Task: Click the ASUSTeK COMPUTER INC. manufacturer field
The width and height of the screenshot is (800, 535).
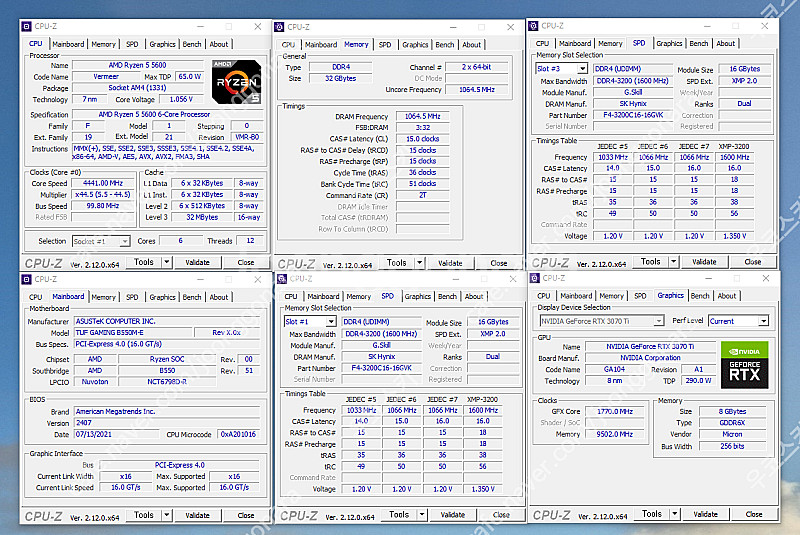Action: 167,321
